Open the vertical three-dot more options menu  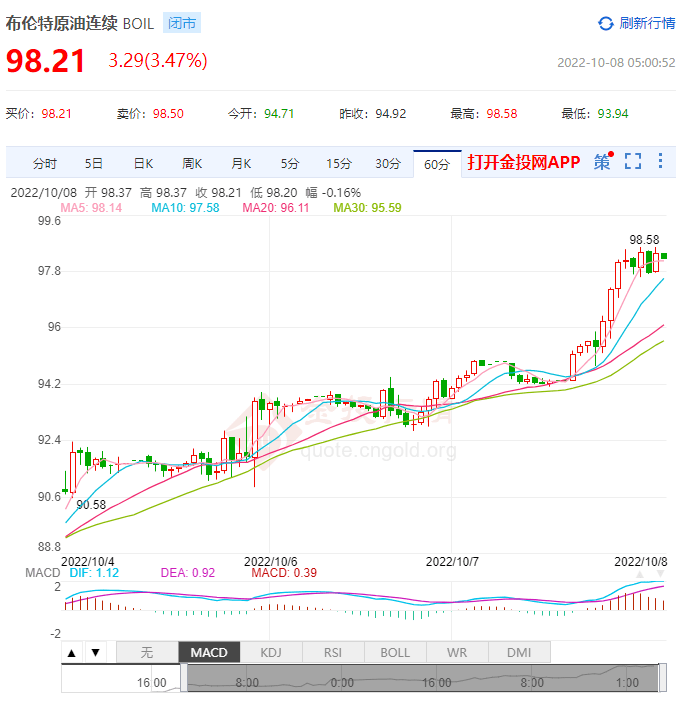pos(660,162)
